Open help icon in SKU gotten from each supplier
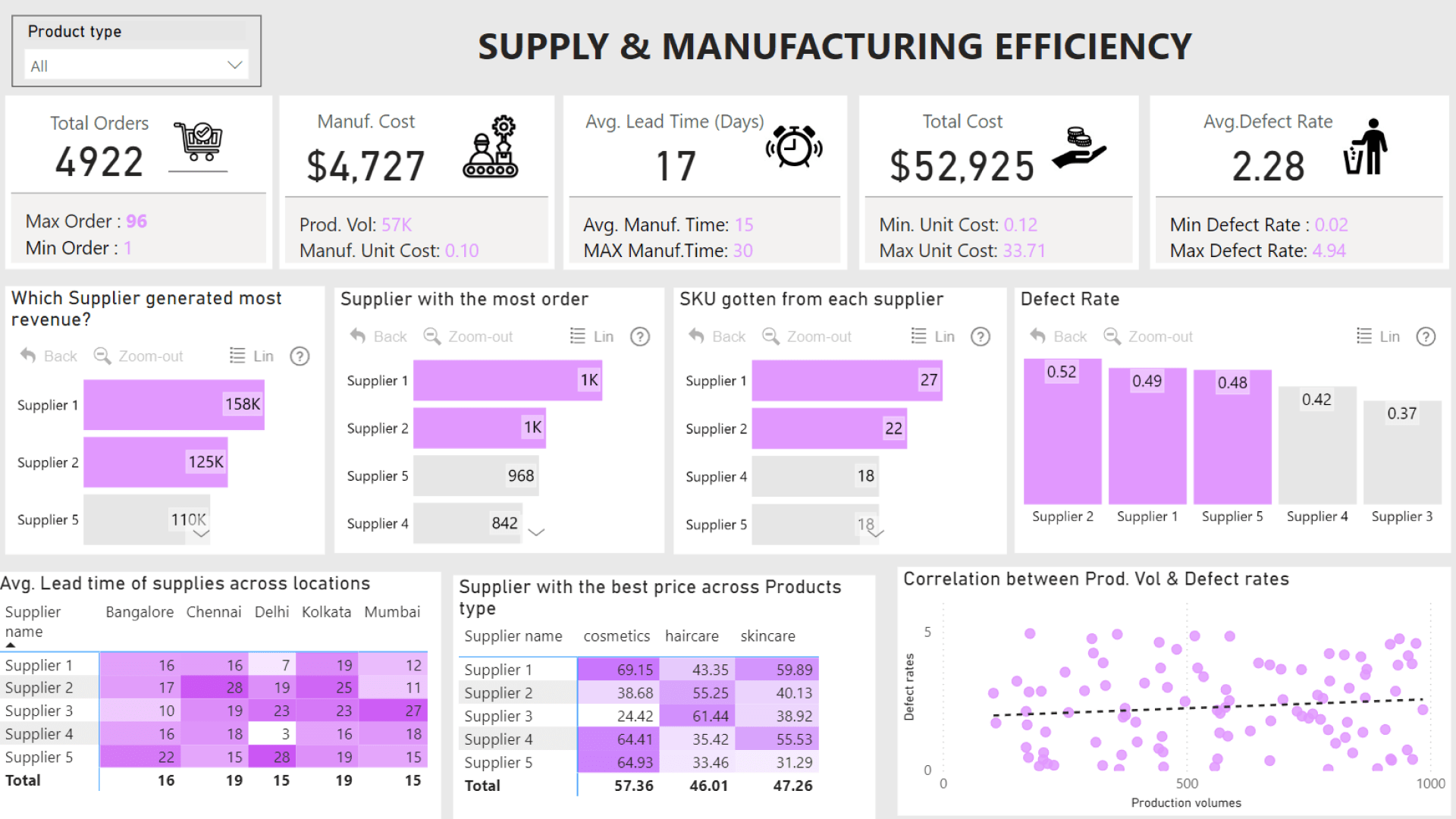Image resolution: width=1456 pixels, height=819 pixels. click(x=981, y=336)
